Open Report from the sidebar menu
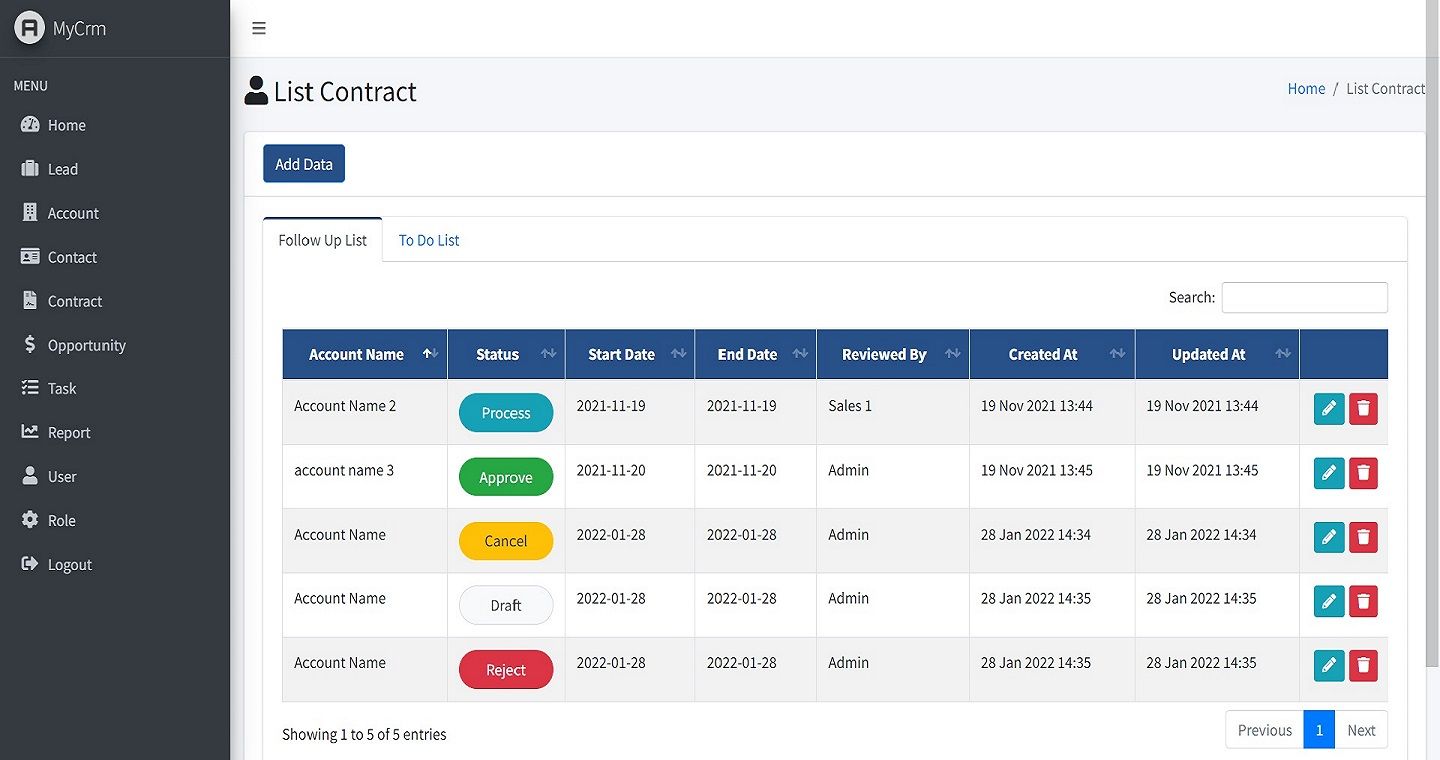The height and width of the screenshot is (760, 1440). coord(69,432)
